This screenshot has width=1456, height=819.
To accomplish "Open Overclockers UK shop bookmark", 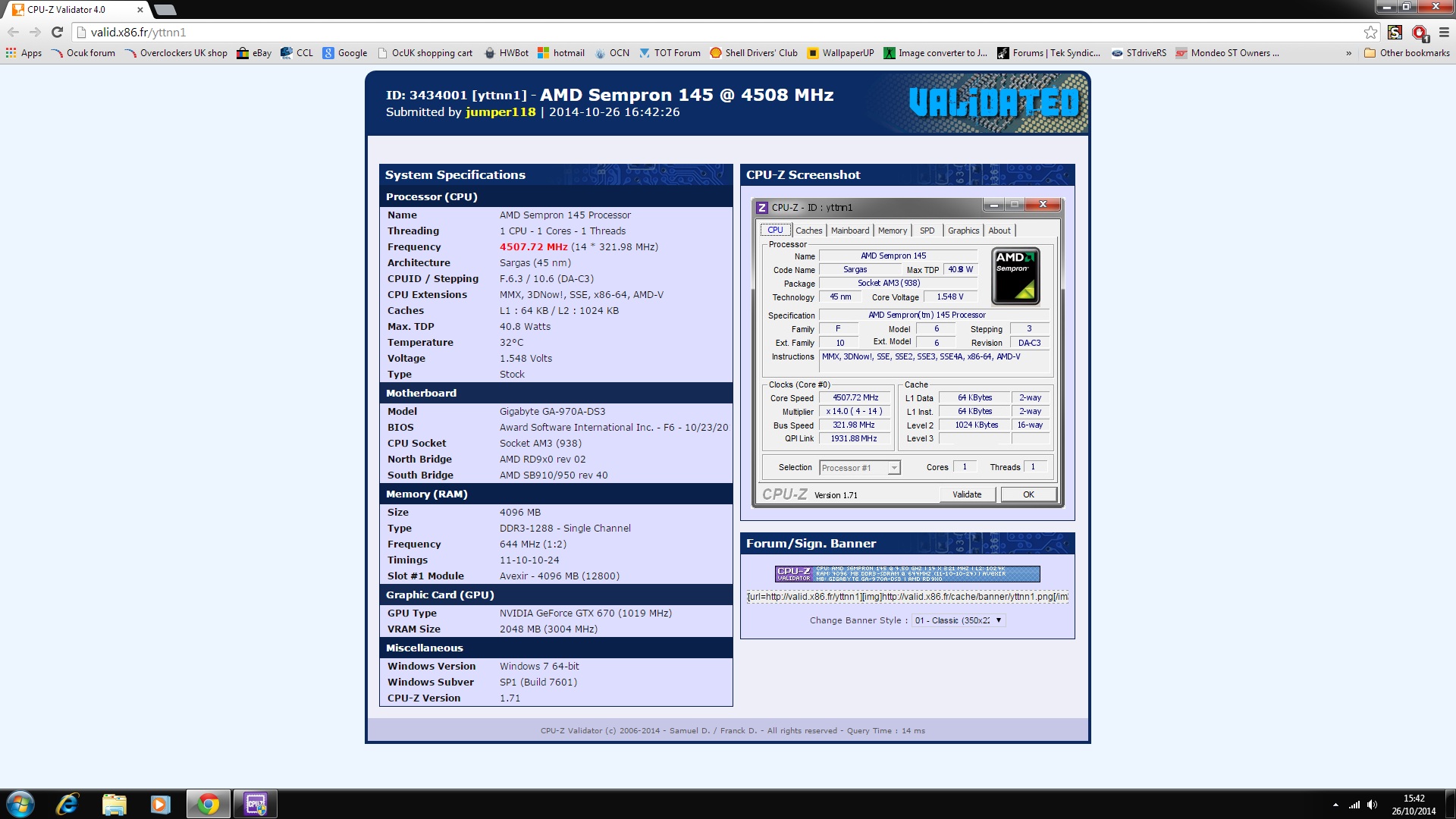I will [x=176, y=53].
